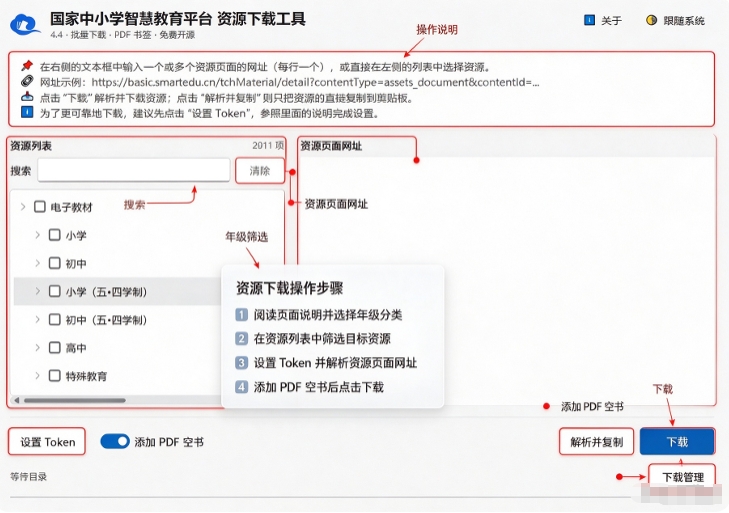Image resolution: width=729 pixels, height=513 pixels.
Task: Expand the 小学 tree node
Action: click(x=38, y=235)
